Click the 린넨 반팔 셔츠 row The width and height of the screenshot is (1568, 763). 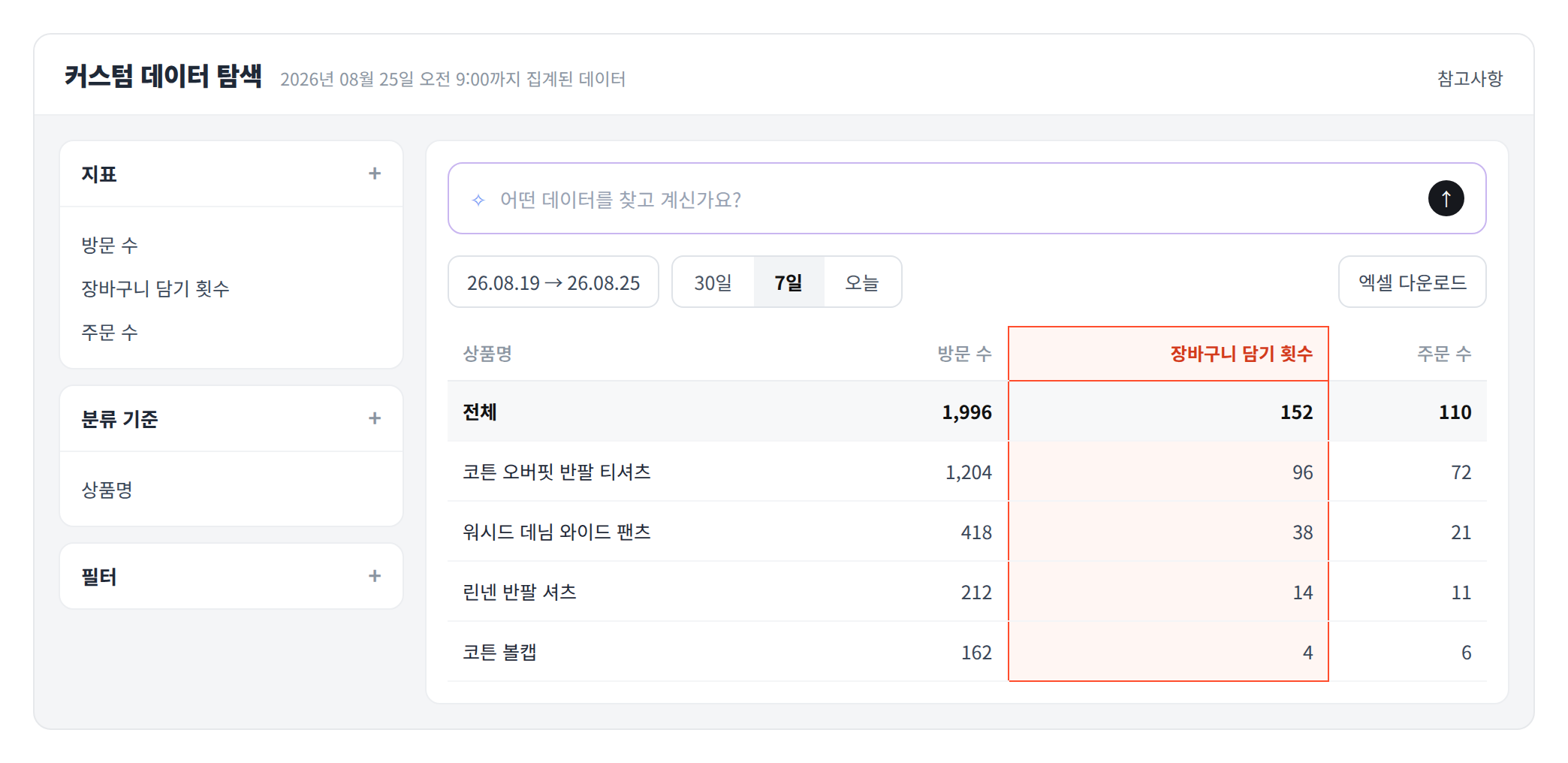click(966, 592)
